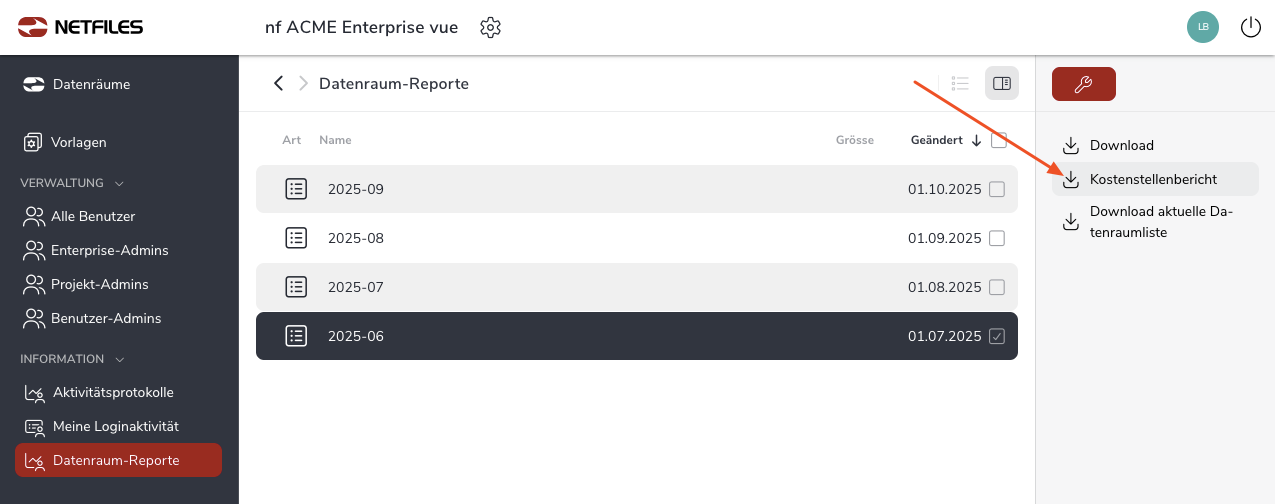The image size is (1275, 504).
Task: Collapse the INFORMATION section
Action: [120, 359]
